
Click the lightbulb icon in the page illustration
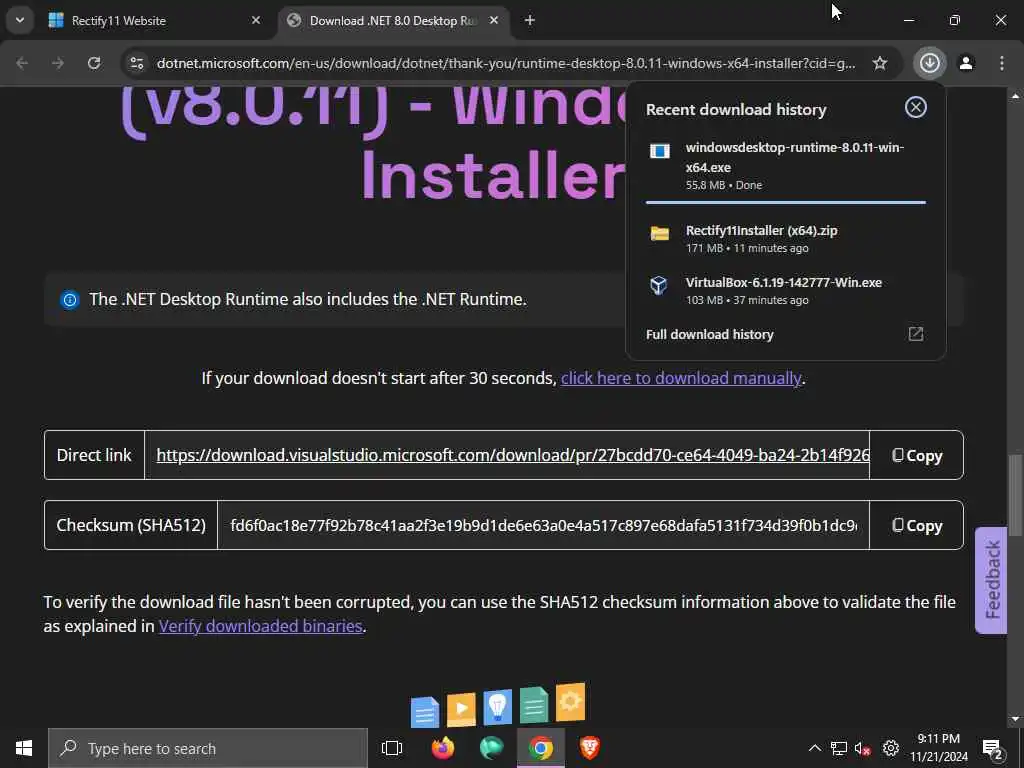498,706
